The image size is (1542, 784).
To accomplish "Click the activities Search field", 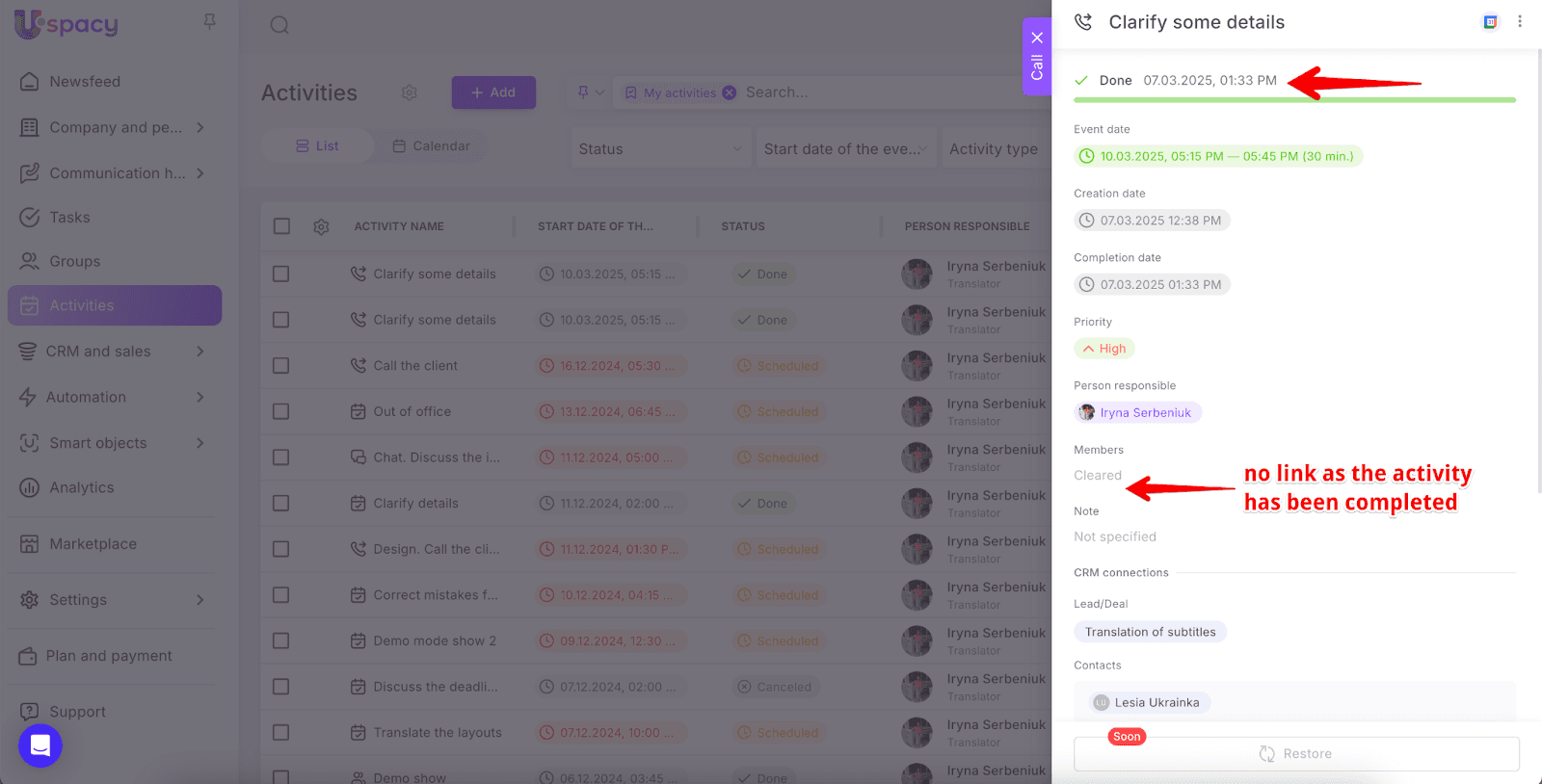I will [867, 92].
